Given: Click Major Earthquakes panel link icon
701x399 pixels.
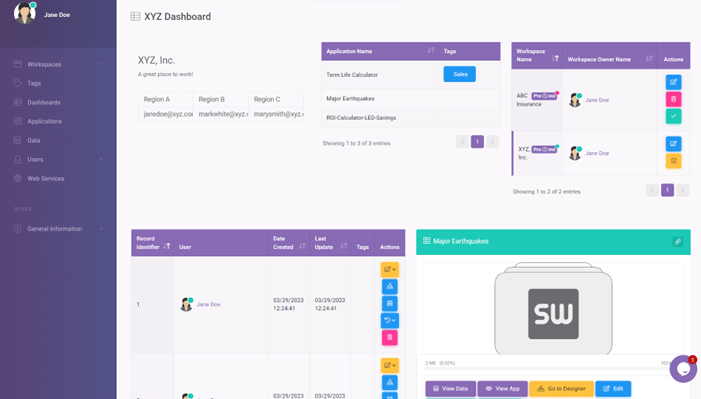Looking at the screenshot, I should [x=678, y=242].
